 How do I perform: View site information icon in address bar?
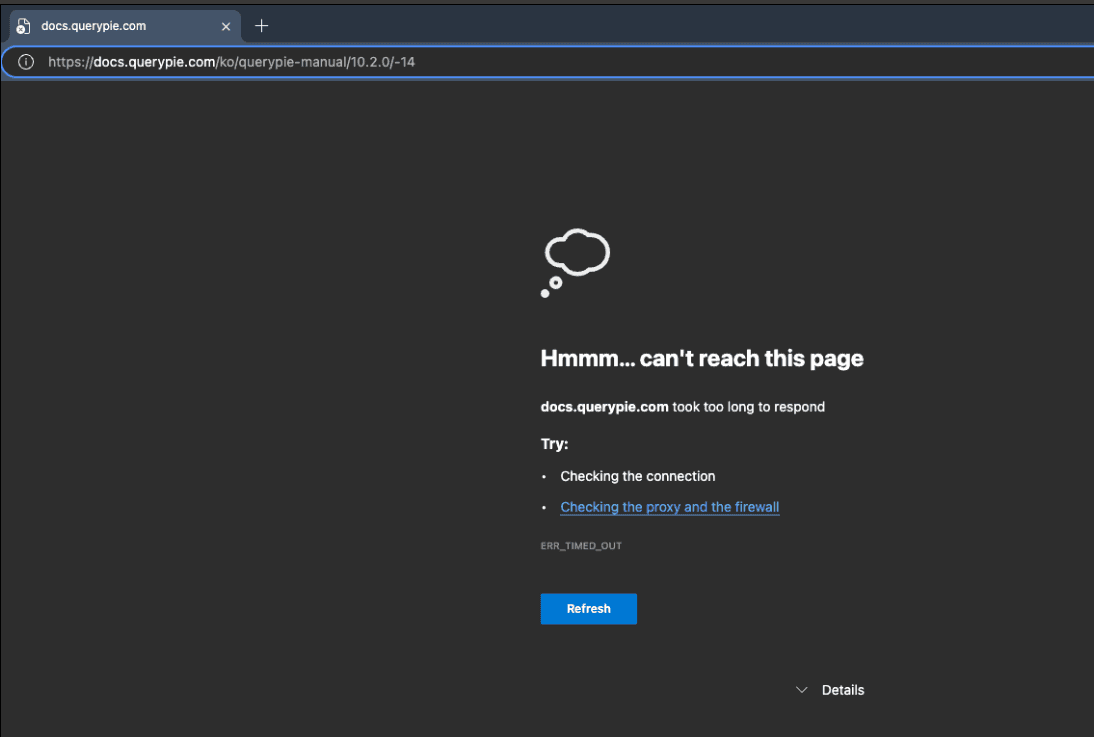pyautogui.click(x=26, y=62)
